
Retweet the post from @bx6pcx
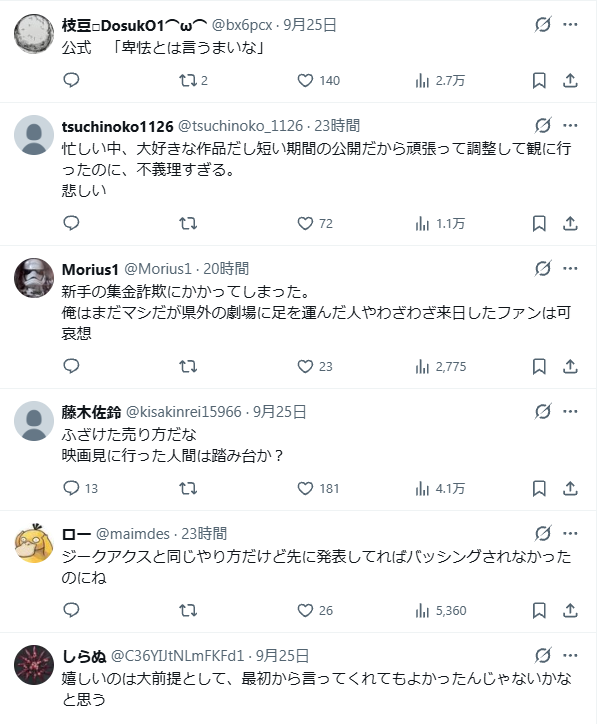pos(193,81)
